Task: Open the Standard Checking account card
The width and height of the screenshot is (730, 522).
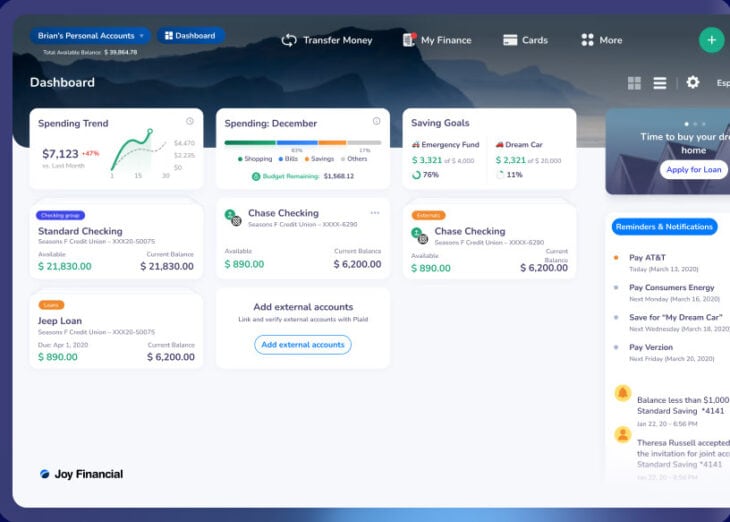Action: [x=116, y=241]
